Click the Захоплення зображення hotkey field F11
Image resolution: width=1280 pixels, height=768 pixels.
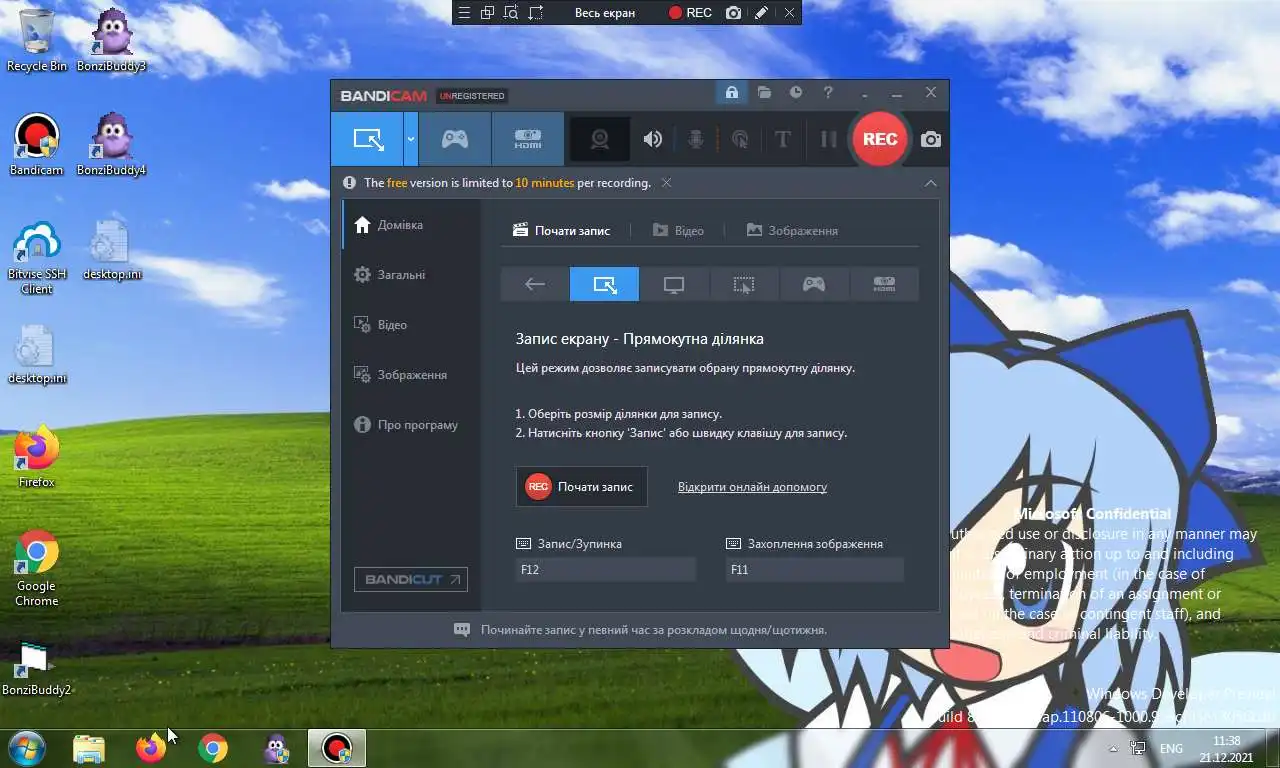(814, 570)
